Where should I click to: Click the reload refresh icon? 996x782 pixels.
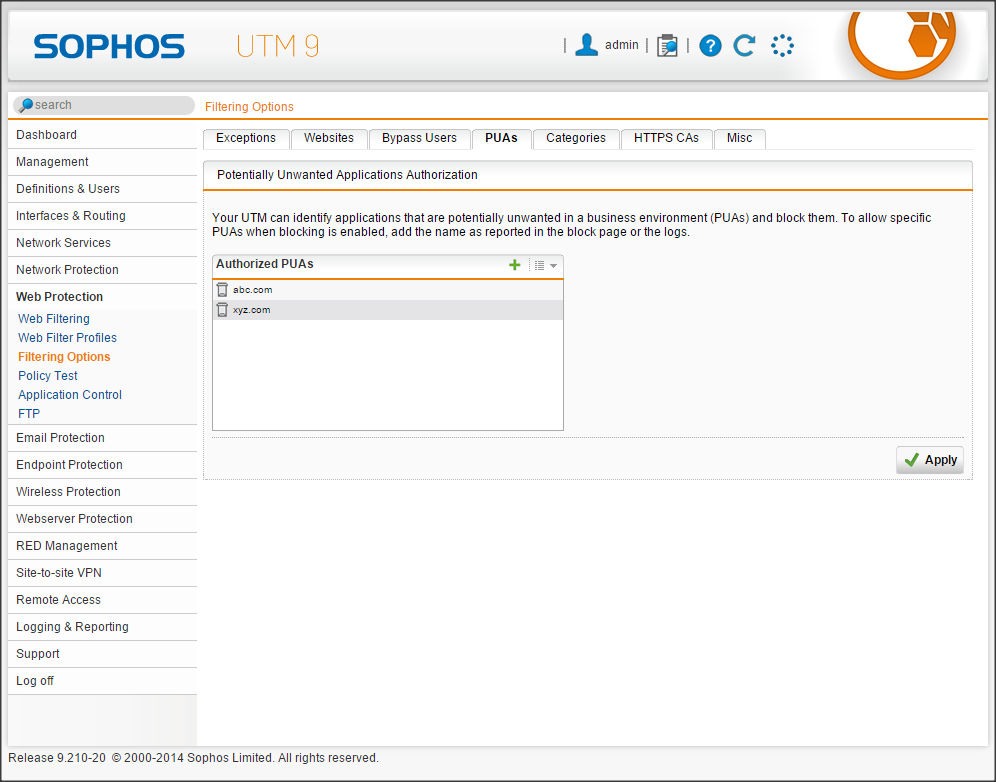click(744, 45)
